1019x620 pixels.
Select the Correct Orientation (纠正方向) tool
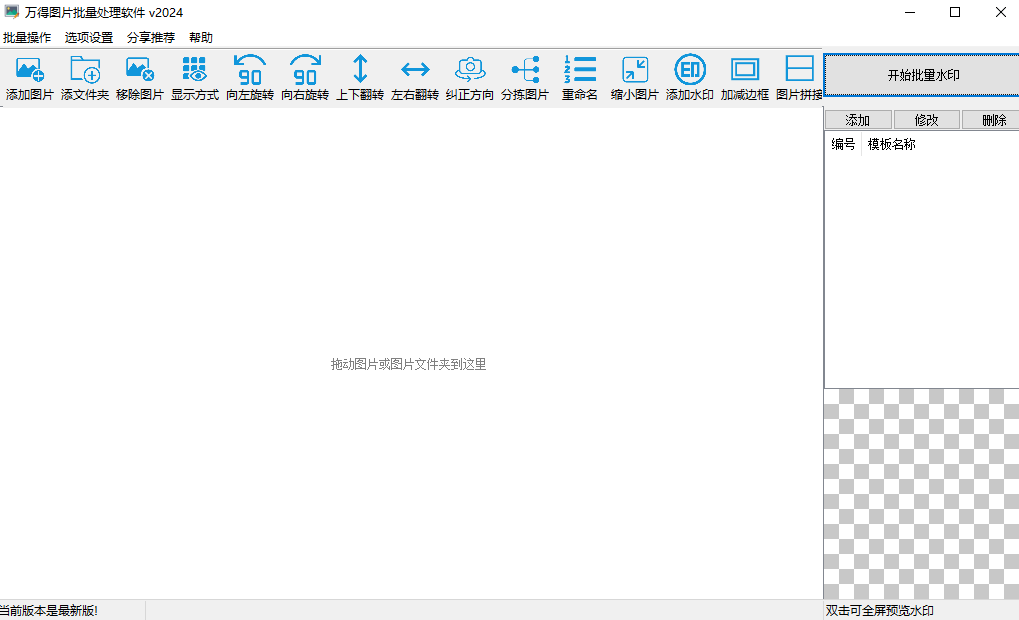coord(470,78)
